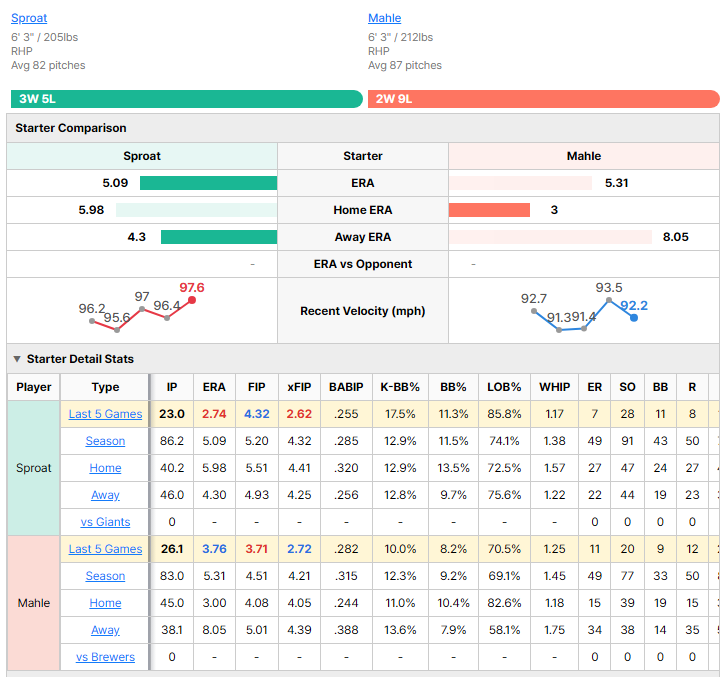The height and width of the screenshot is (677, 726).
Task: Open Sproat's Away split link
Action: (x=105, y=495)
